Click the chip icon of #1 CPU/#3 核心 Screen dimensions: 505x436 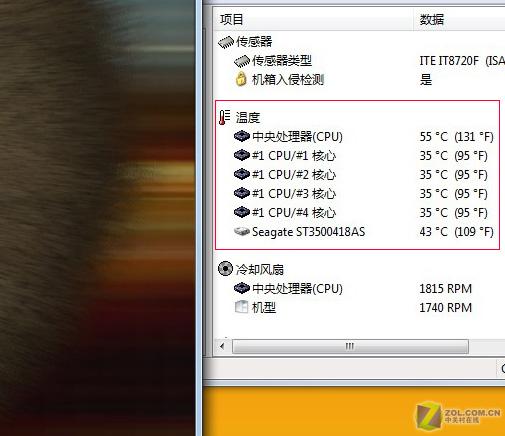point(242,193)
